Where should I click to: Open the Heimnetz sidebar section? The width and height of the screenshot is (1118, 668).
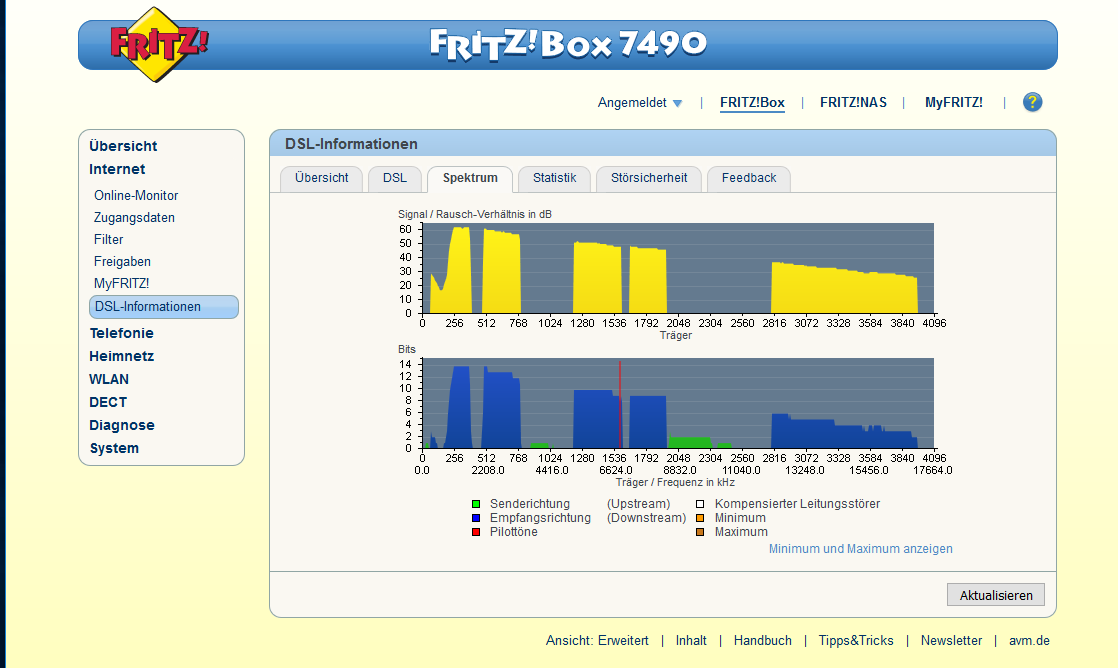121,356
